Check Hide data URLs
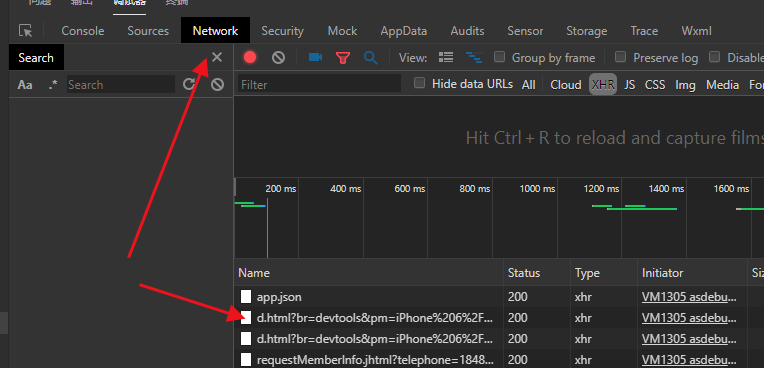 coord(419,83)
